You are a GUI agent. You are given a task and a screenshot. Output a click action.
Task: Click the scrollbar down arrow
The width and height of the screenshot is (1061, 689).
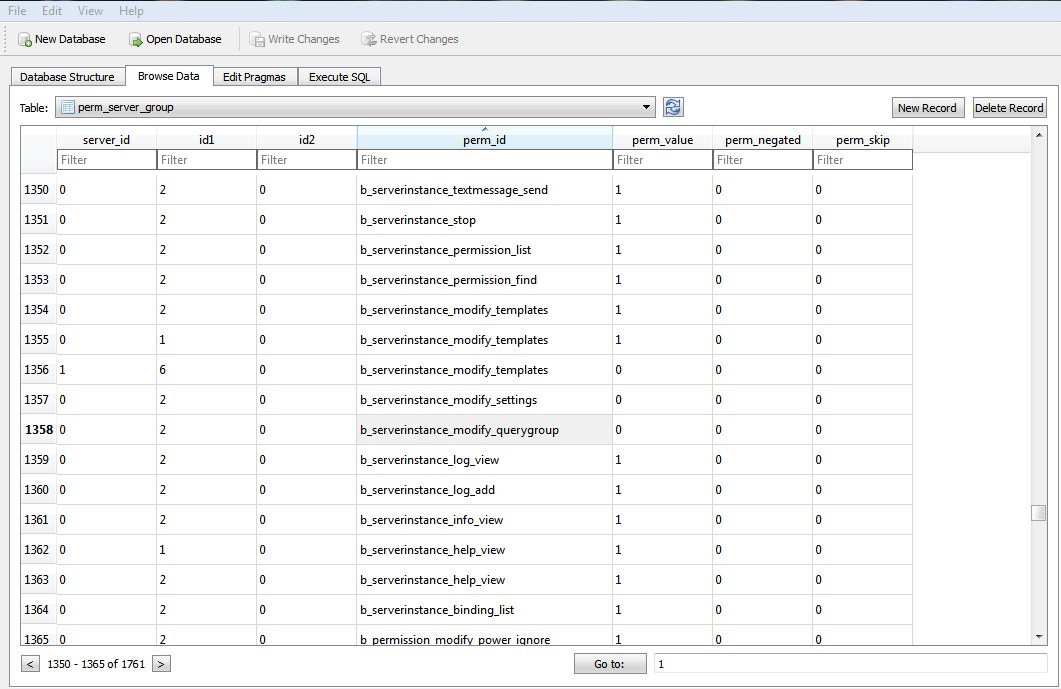coord(1039,636)
